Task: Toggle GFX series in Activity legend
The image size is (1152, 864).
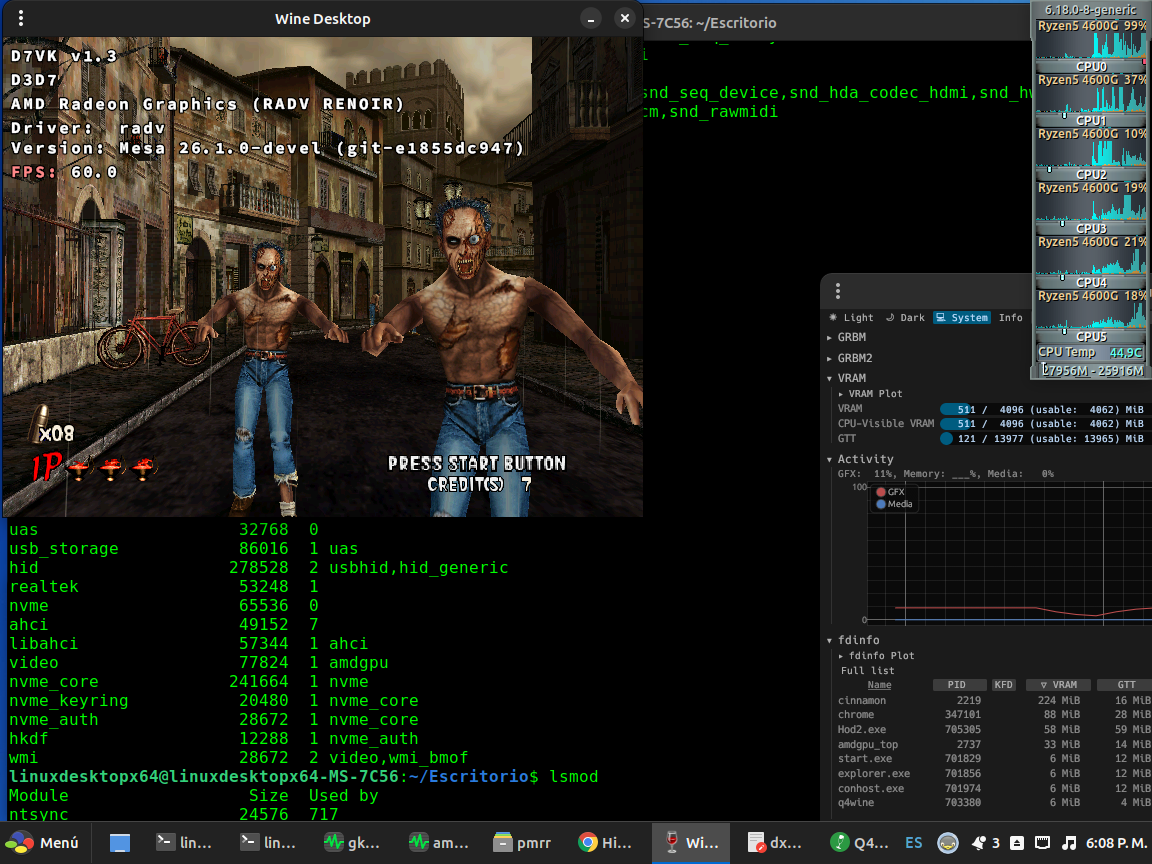Action: [890, 492]
